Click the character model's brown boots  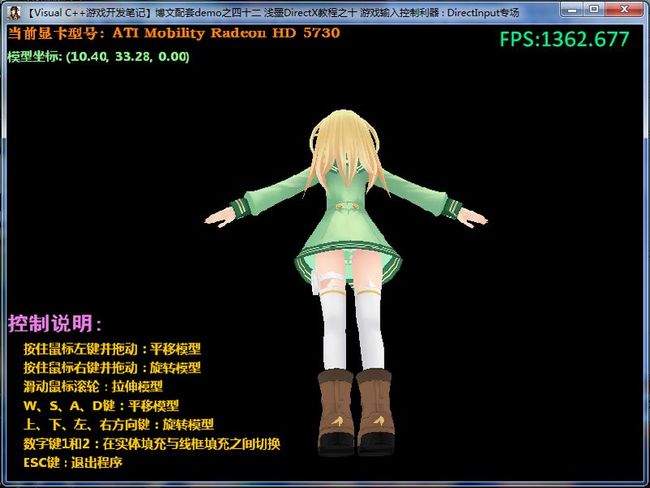click(x=356, y=412)
